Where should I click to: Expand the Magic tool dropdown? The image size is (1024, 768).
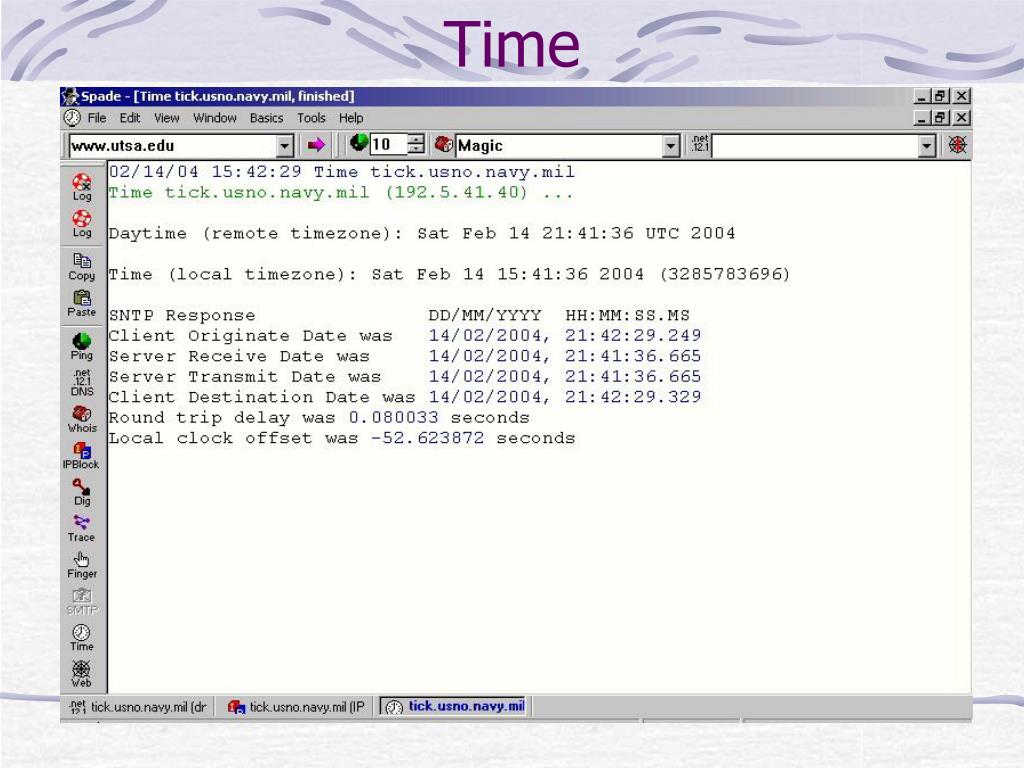(671, 146)
